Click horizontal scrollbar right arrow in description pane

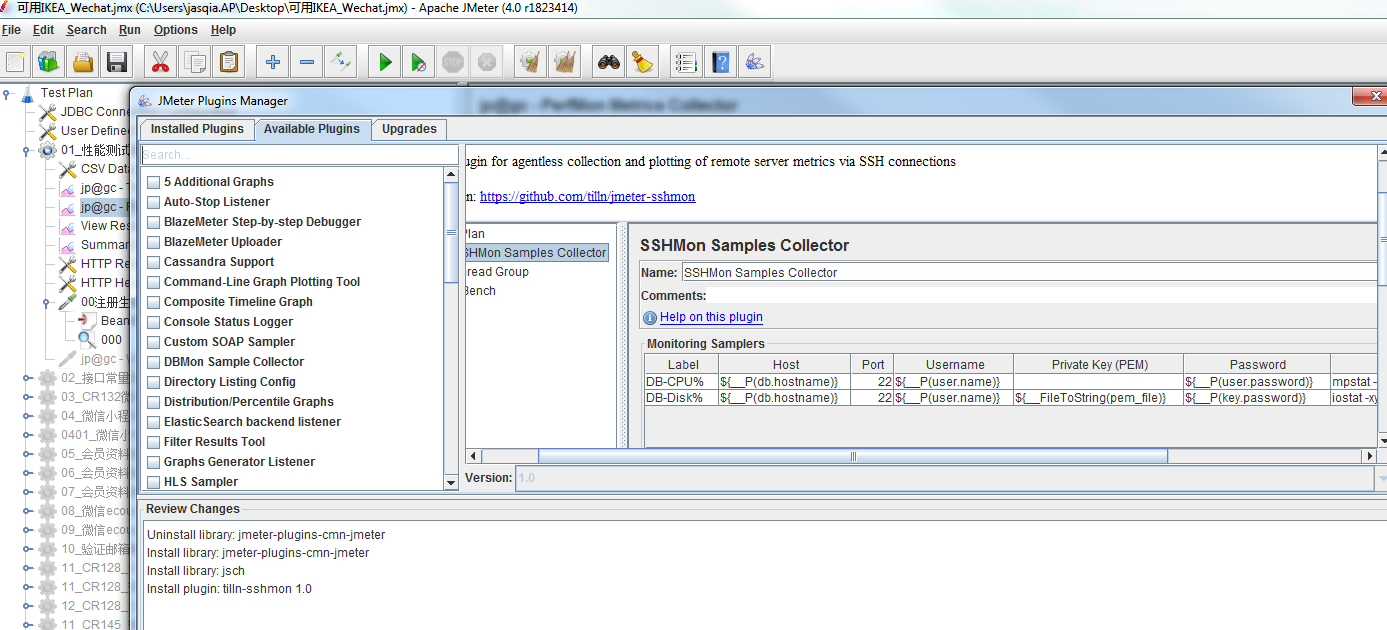click(1370, 456)
